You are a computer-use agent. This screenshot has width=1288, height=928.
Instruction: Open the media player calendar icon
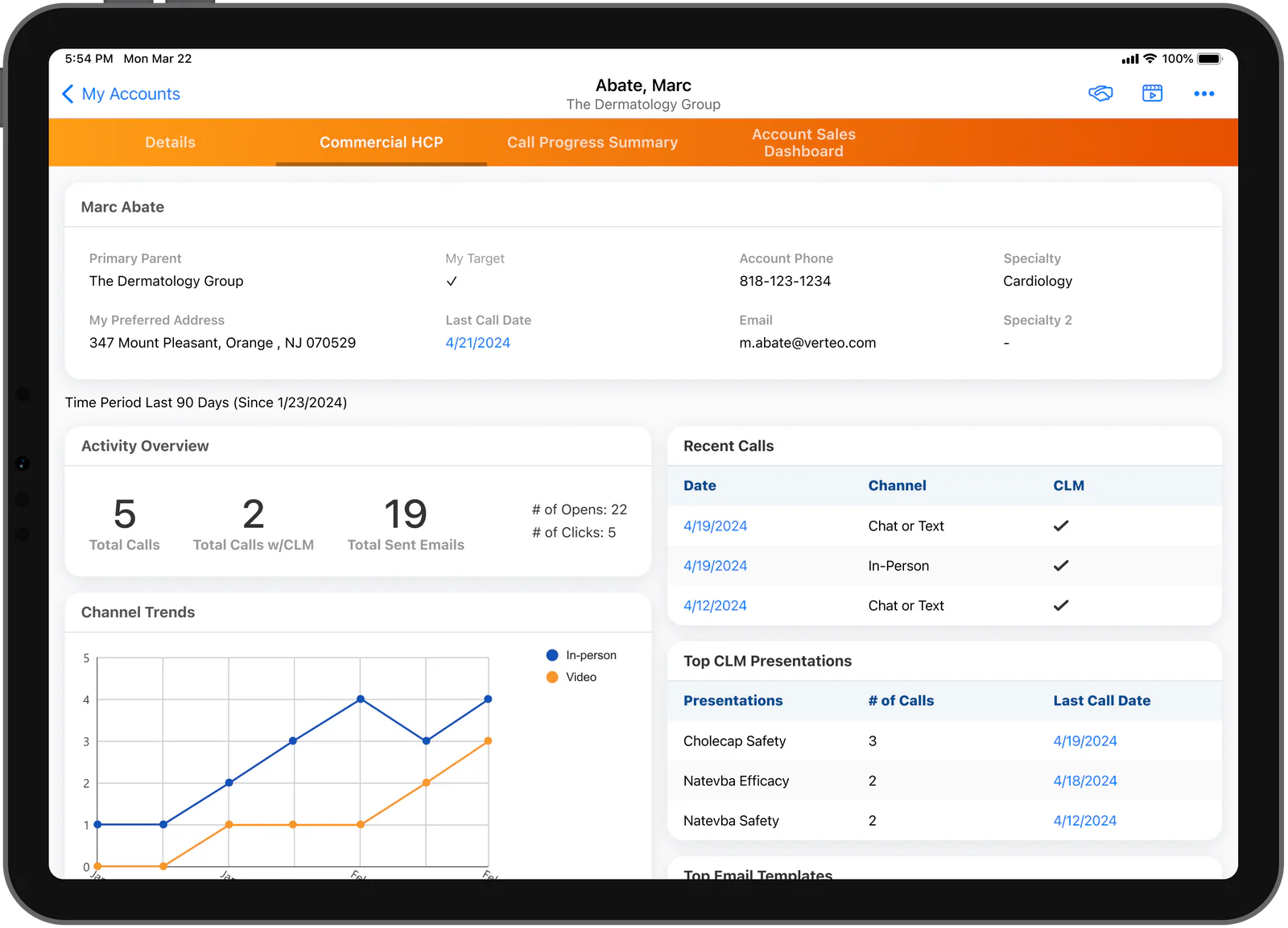pyautogui.click(x=1152, y=93)
